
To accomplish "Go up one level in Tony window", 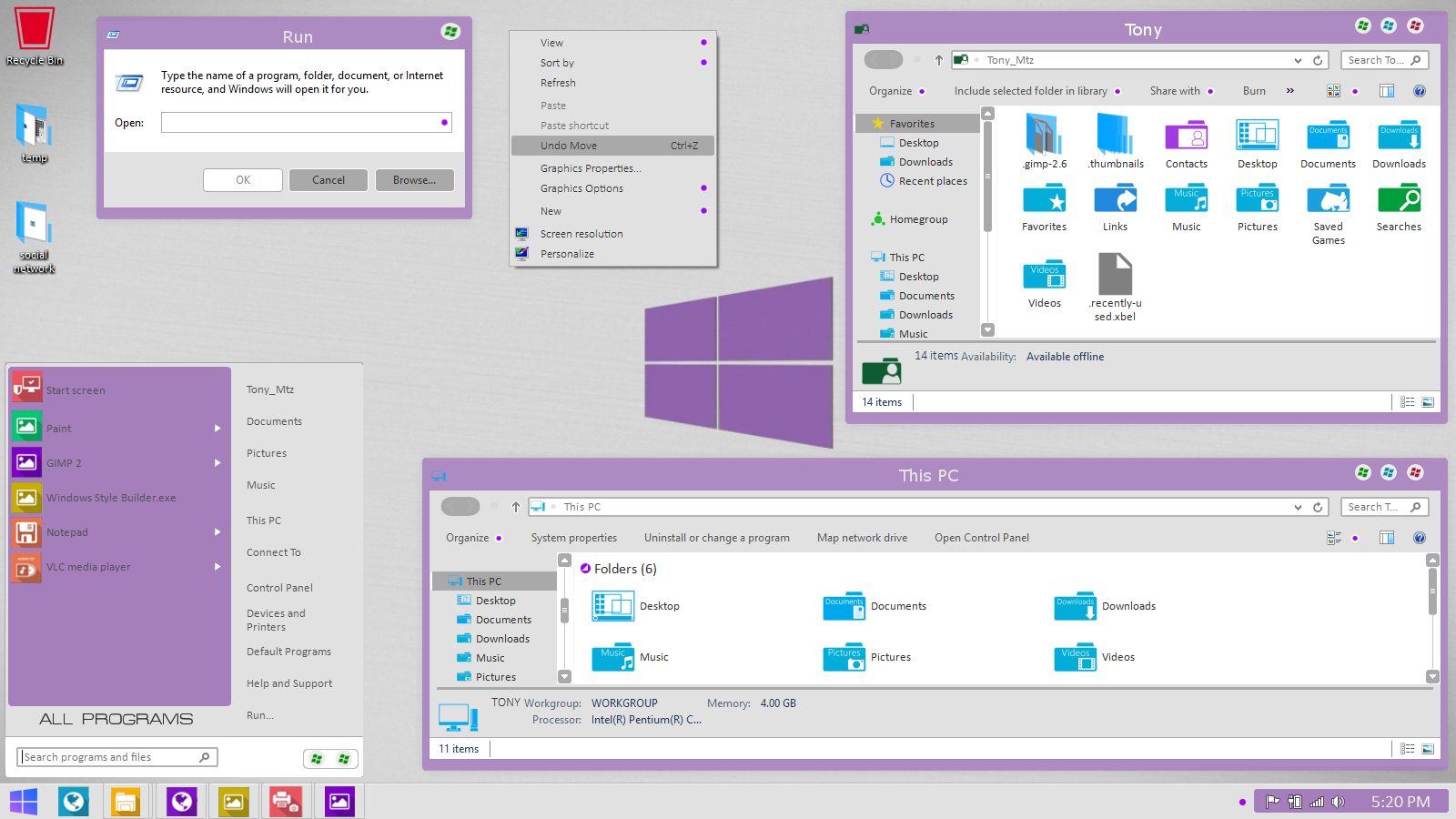I will pyautogui.click(x=939, y=60).
